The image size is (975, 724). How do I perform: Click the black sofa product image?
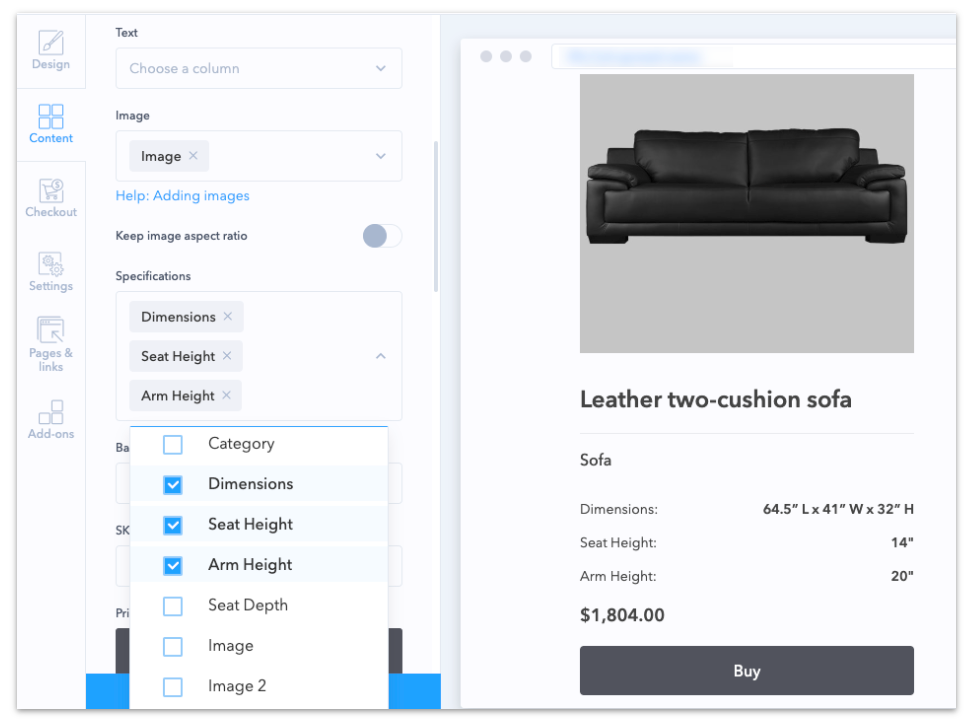click(746, 188)
